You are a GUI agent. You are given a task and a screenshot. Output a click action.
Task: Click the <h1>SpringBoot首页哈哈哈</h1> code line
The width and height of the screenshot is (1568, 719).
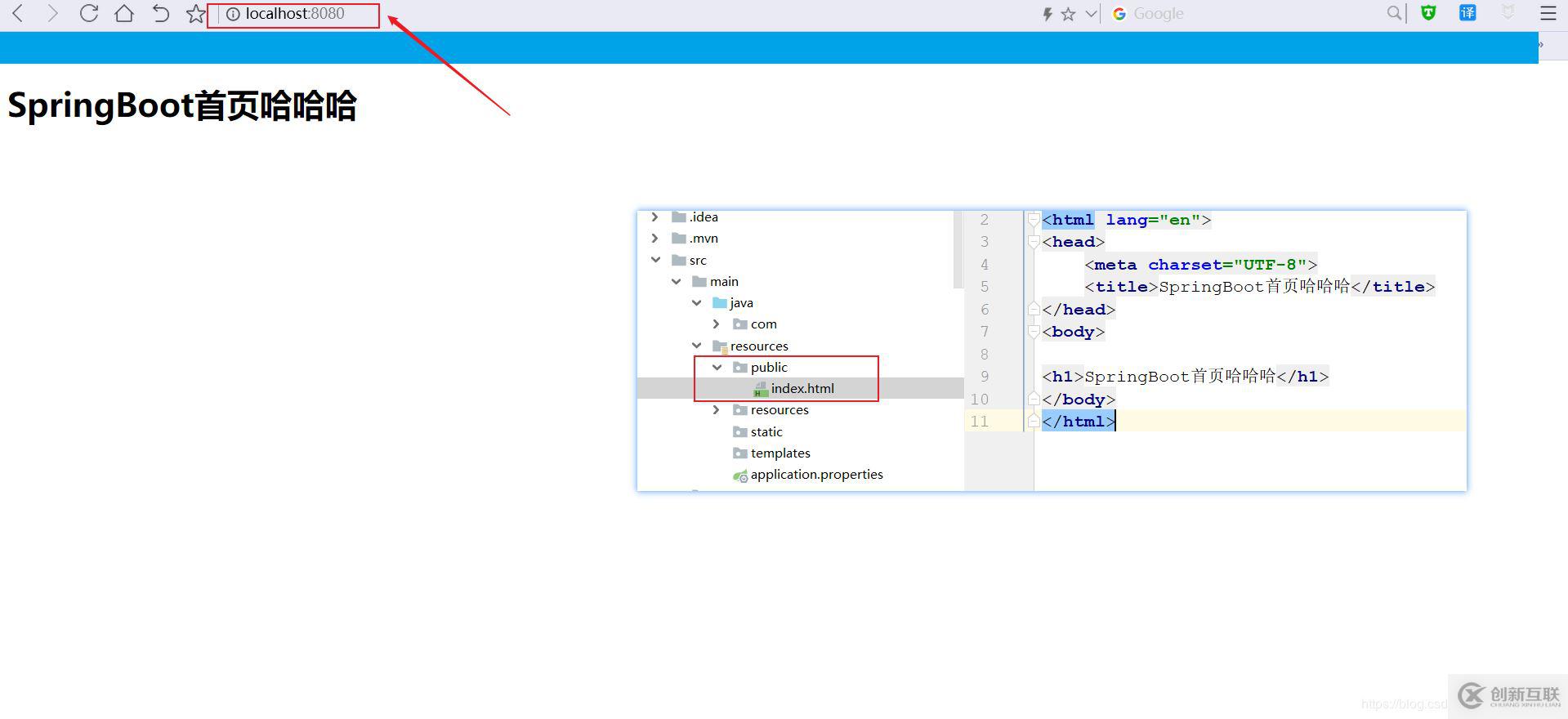(1186, 377)
